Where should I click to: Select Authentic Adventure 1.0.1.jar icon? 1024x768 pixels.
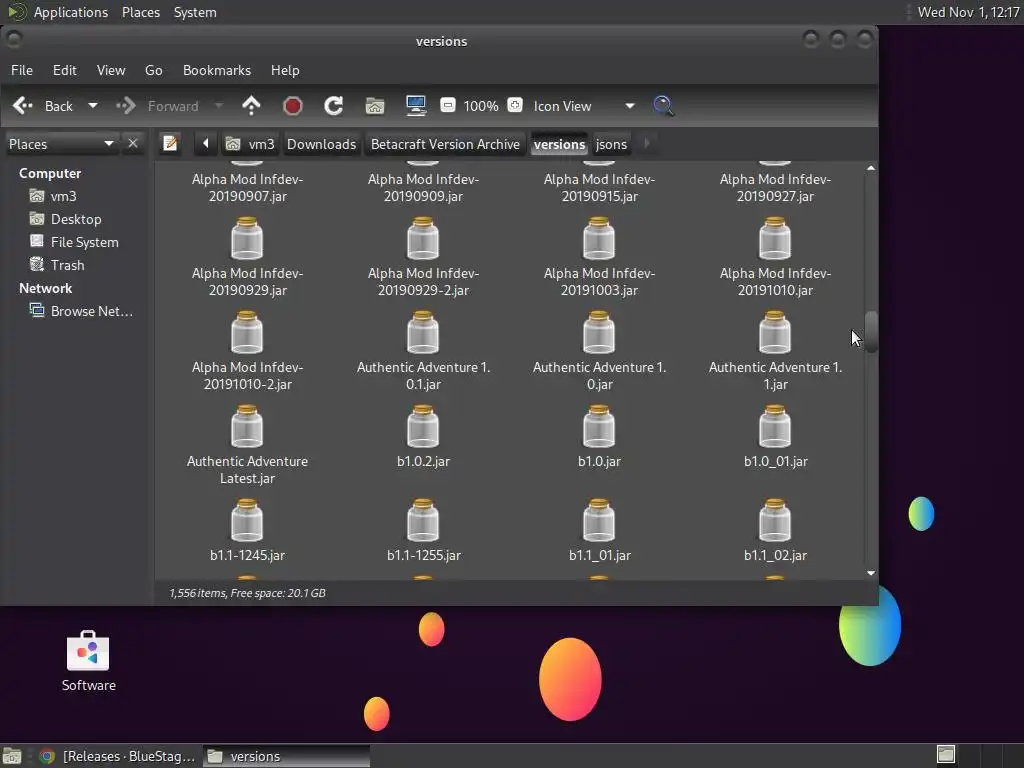click(x=423, y=332)
